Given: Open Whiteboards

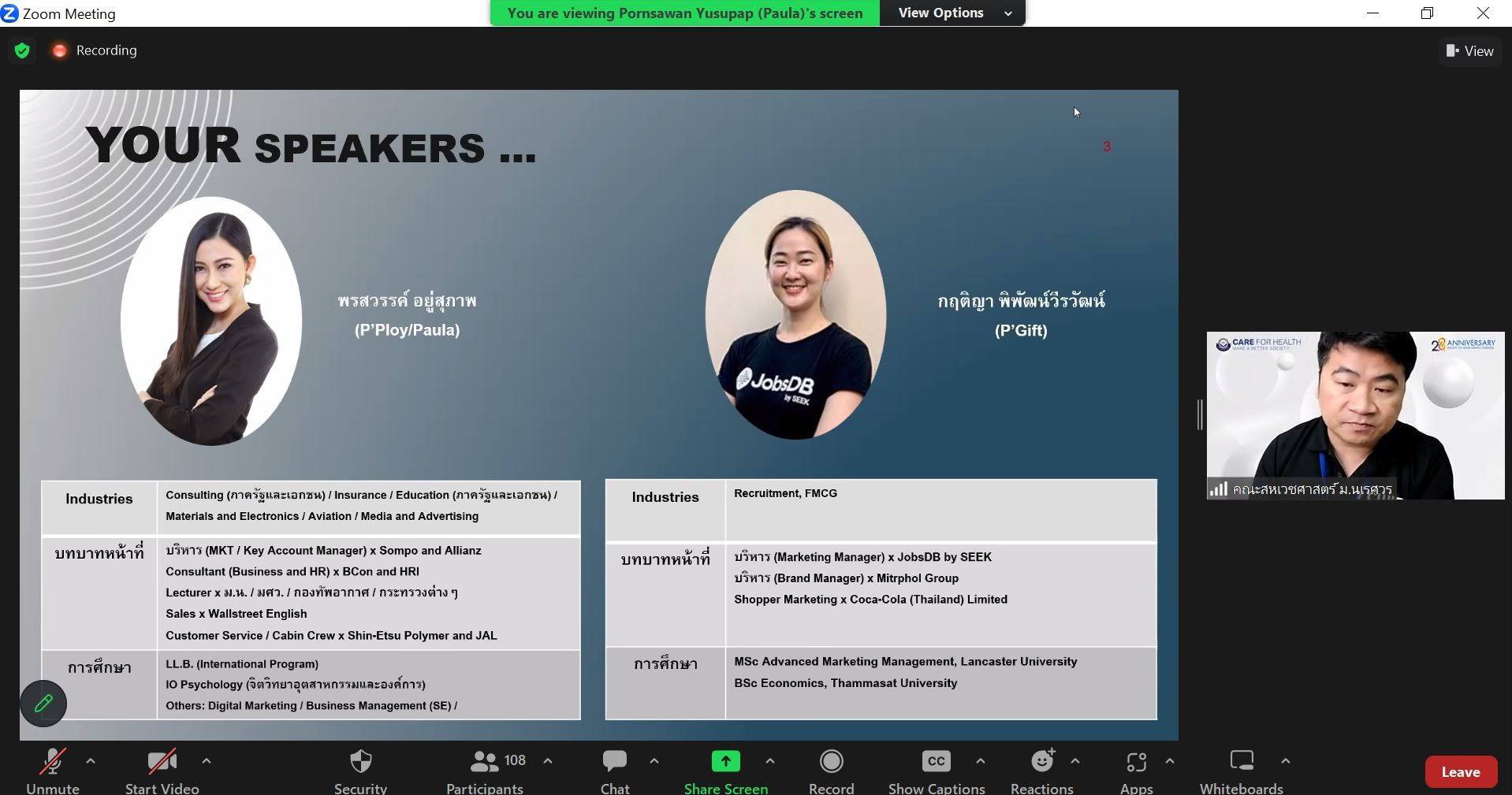Looking at the screenshot, I should (1242, 771).
